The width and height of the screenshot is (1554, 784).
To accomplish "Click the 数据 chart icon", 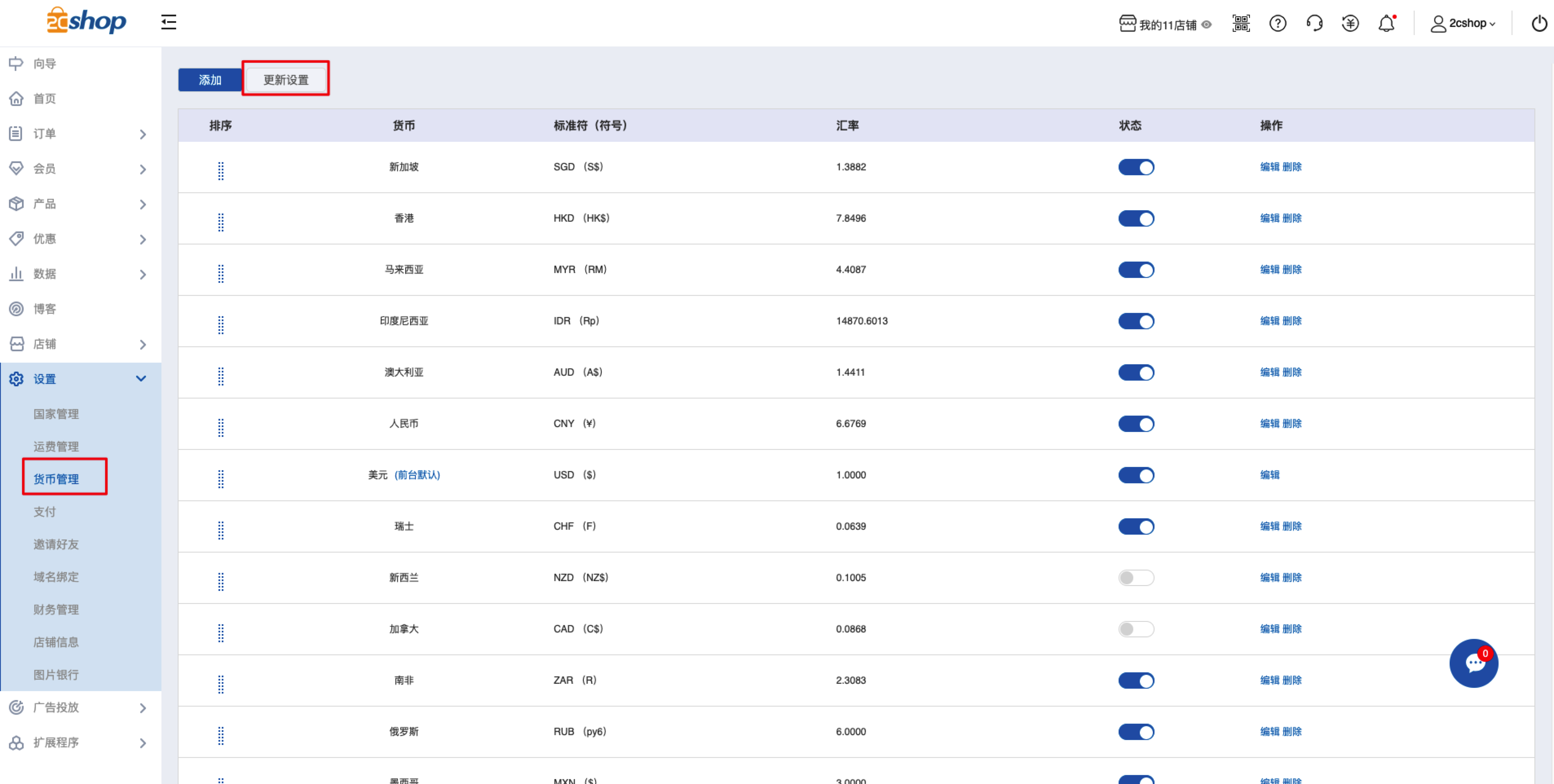I will click(16, 274).
